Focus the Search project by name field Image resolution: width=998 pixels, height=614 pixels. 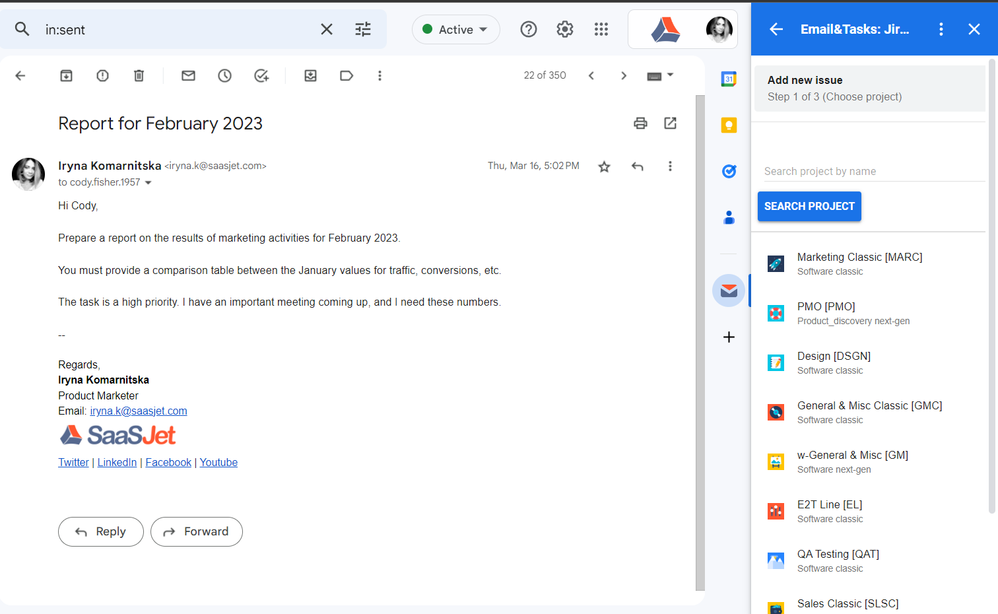coord(874,171)
